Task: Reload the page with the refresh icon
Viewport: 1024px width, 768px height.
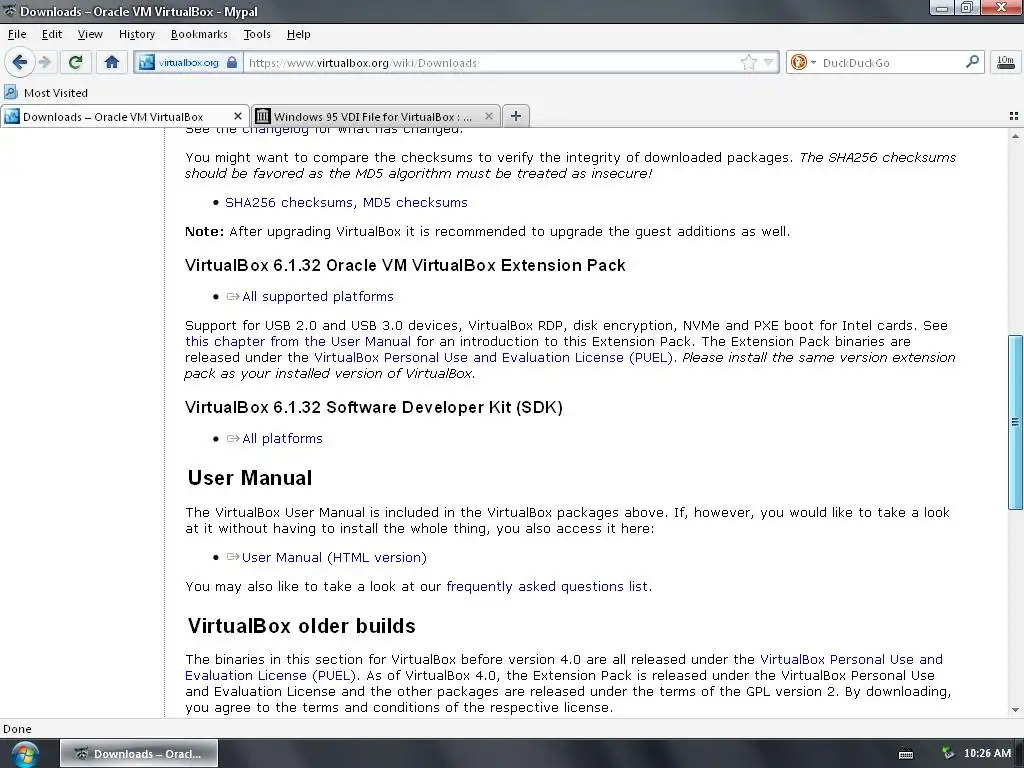Action: (x=75, y=62)
